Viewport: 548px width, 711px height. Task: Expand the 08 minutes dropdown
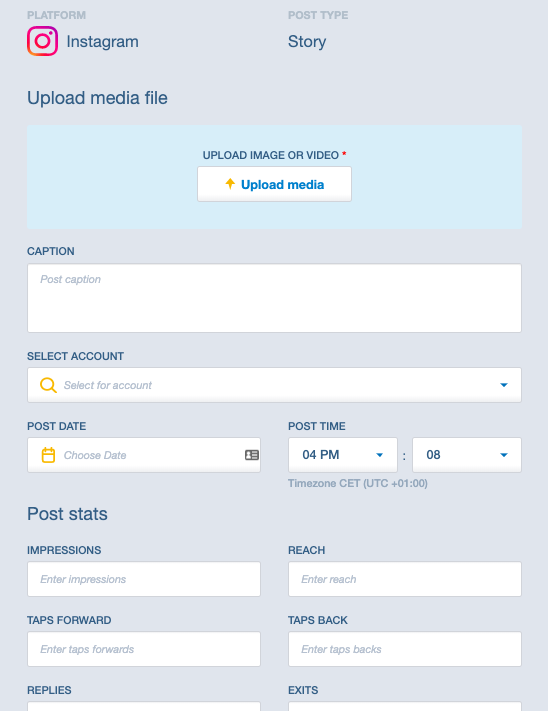coord(467,455)
